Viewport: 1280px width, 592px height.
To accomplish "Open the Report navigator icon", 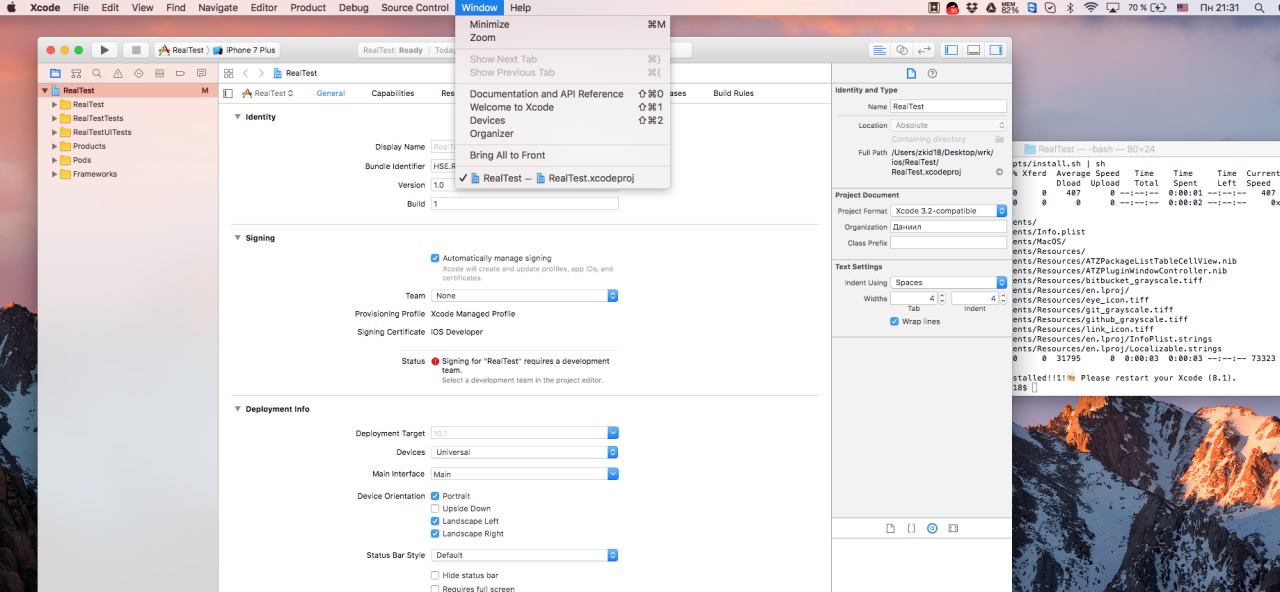I will (x=201, y=73).
